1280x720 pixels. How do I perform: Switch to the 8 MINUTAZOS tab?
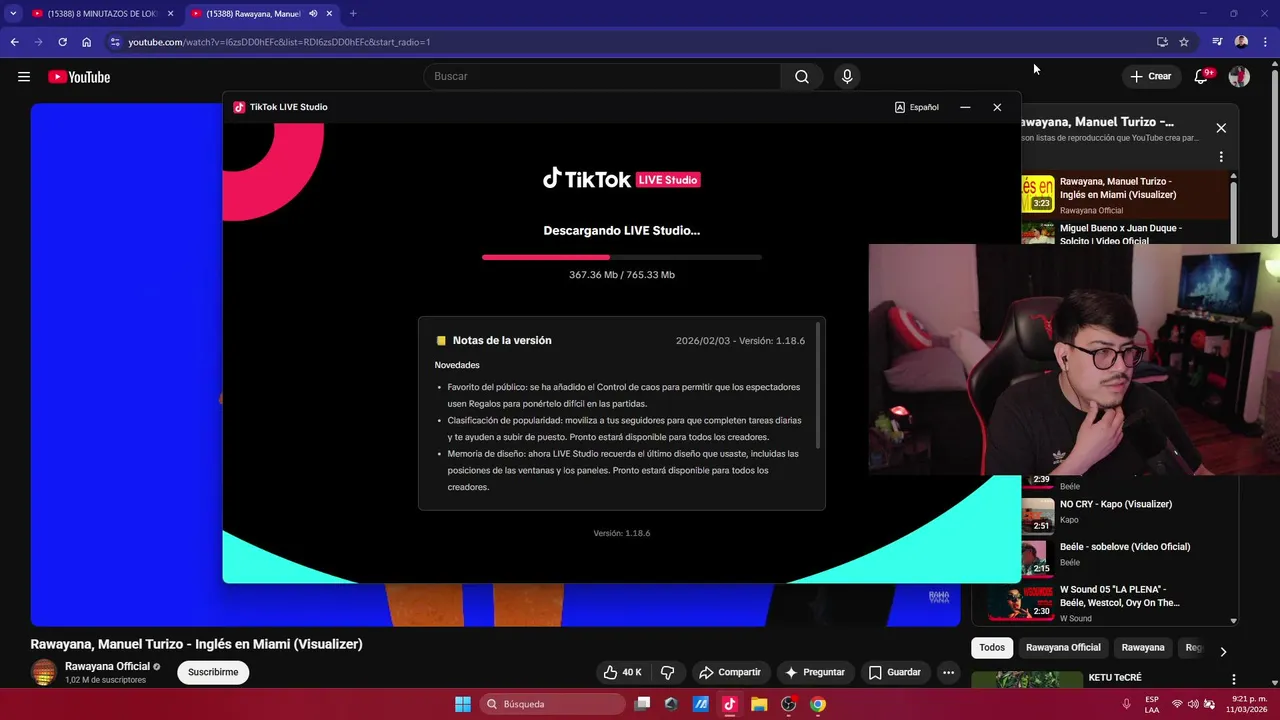pyautogui.click(x=102, y=14)
